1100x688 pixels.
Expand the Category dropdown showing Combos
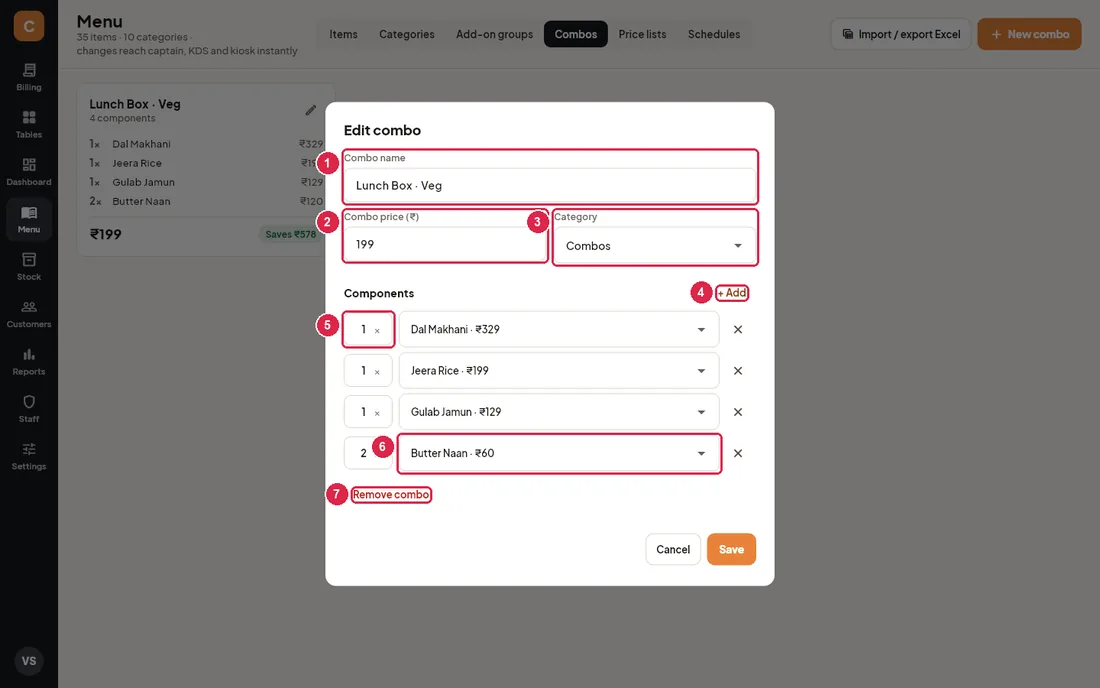click(655, 245)
